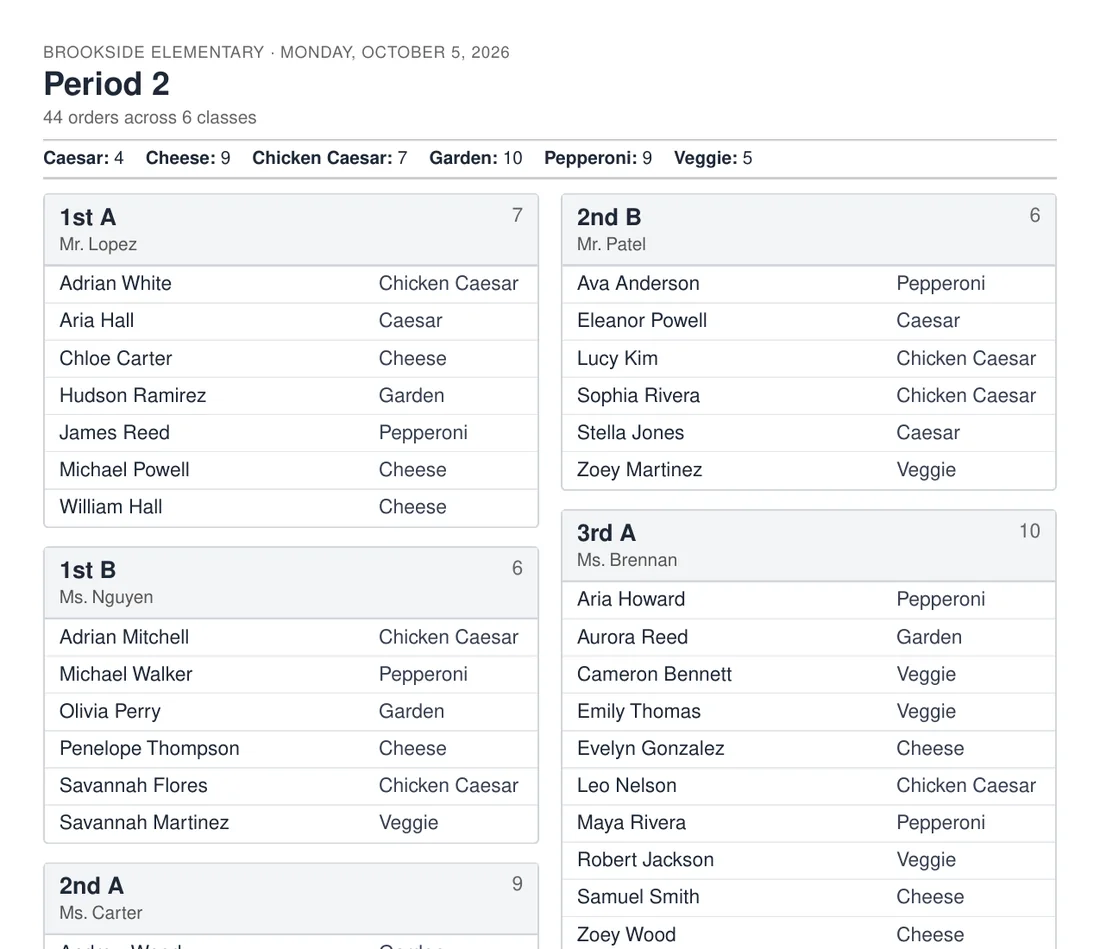Select the Chloe Carter row name
1100x949 pixels.
116,358
